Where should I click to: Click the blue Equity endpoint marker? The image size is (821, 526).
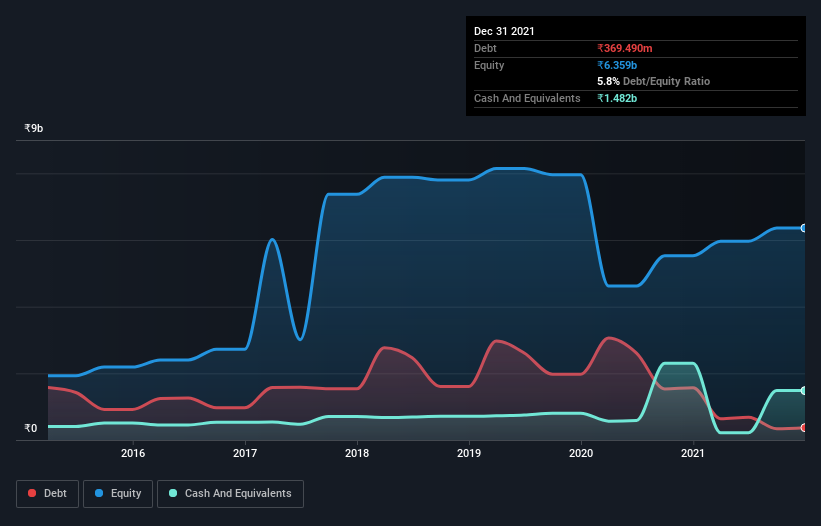804,228
